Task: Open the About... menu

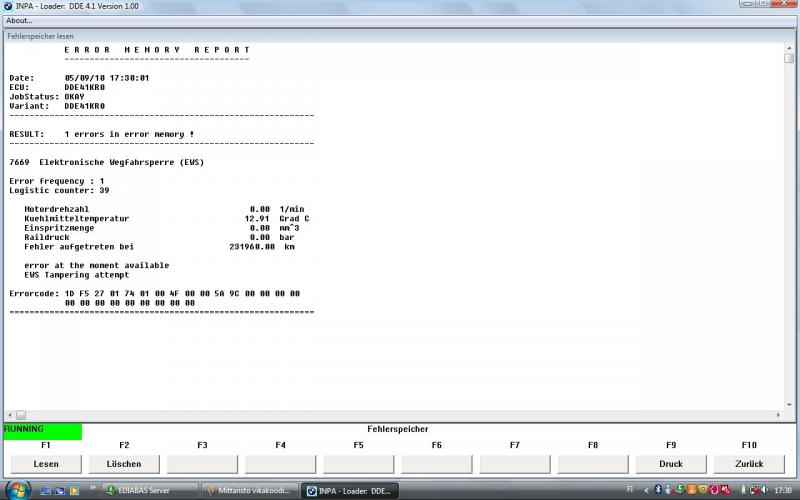Action: pyautogui.click(x=19, y=20)
